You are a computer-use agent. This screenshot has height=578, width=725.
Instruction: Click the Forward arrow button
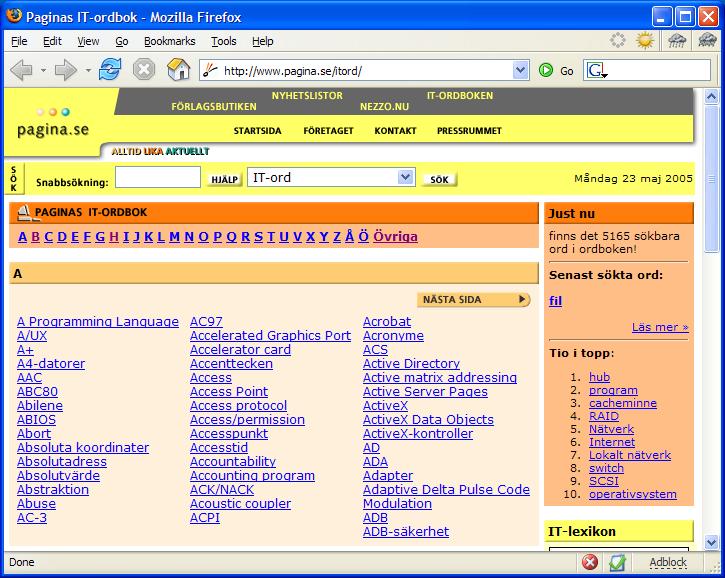point(66,71)
